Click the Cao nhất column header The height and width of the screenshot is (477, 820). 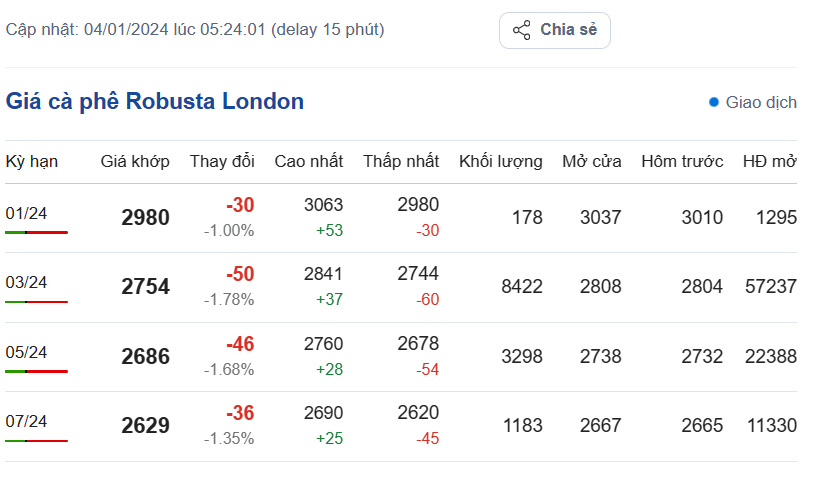point(309,161)
